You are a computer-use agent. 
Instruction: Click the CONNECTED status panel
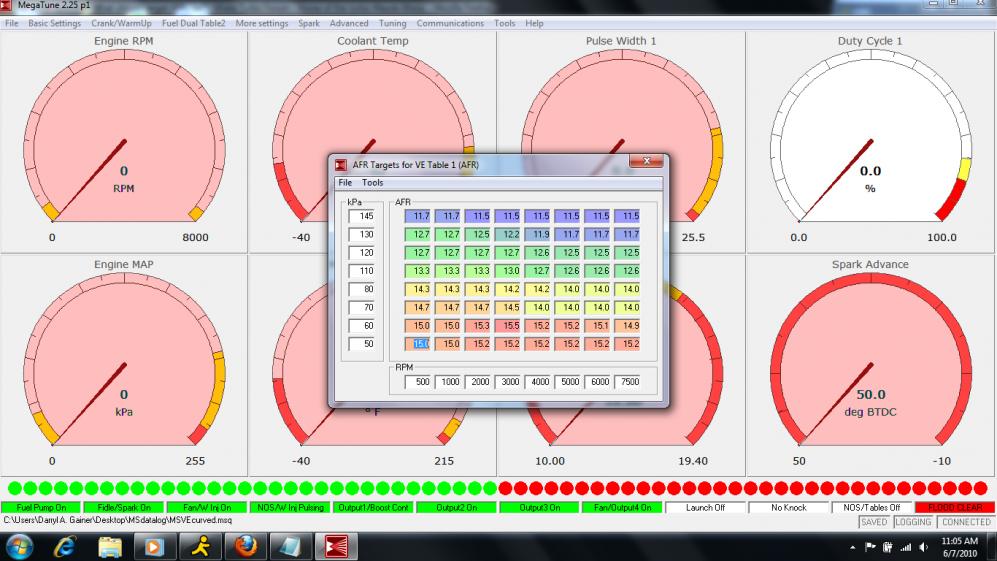tap(966, 522)
